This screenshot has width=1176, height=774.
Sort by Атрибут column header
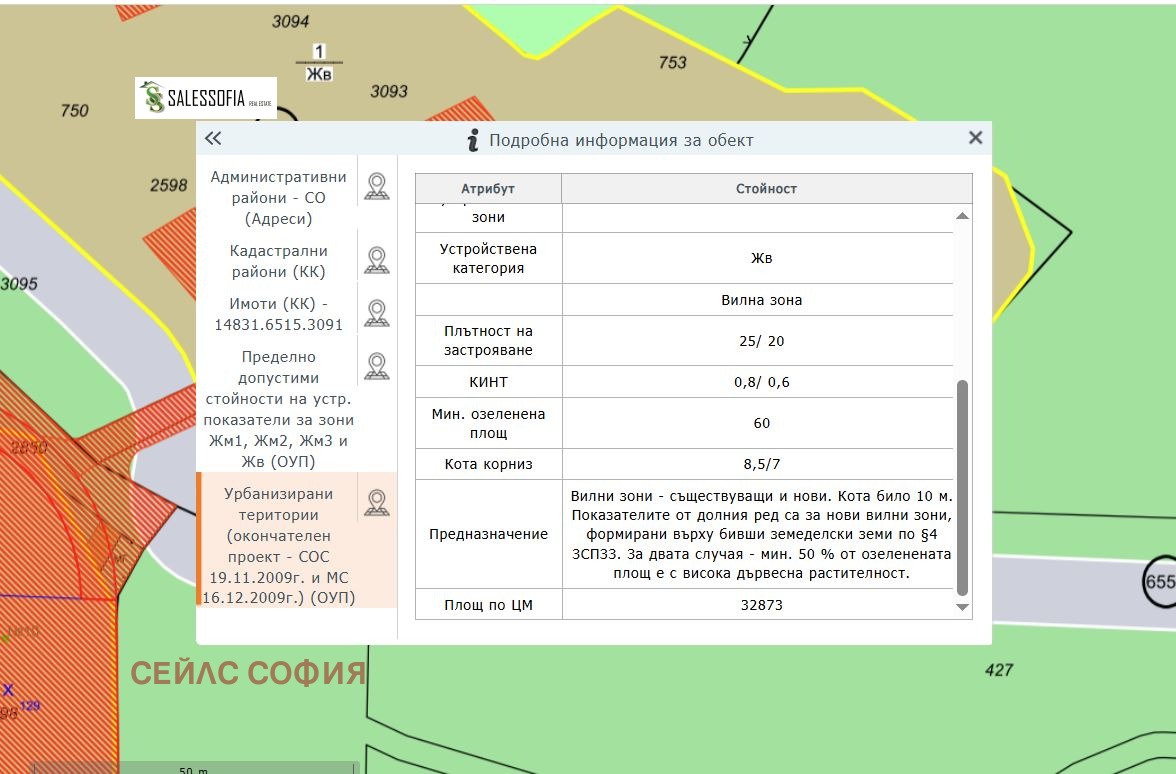click(x=488, y=189)
